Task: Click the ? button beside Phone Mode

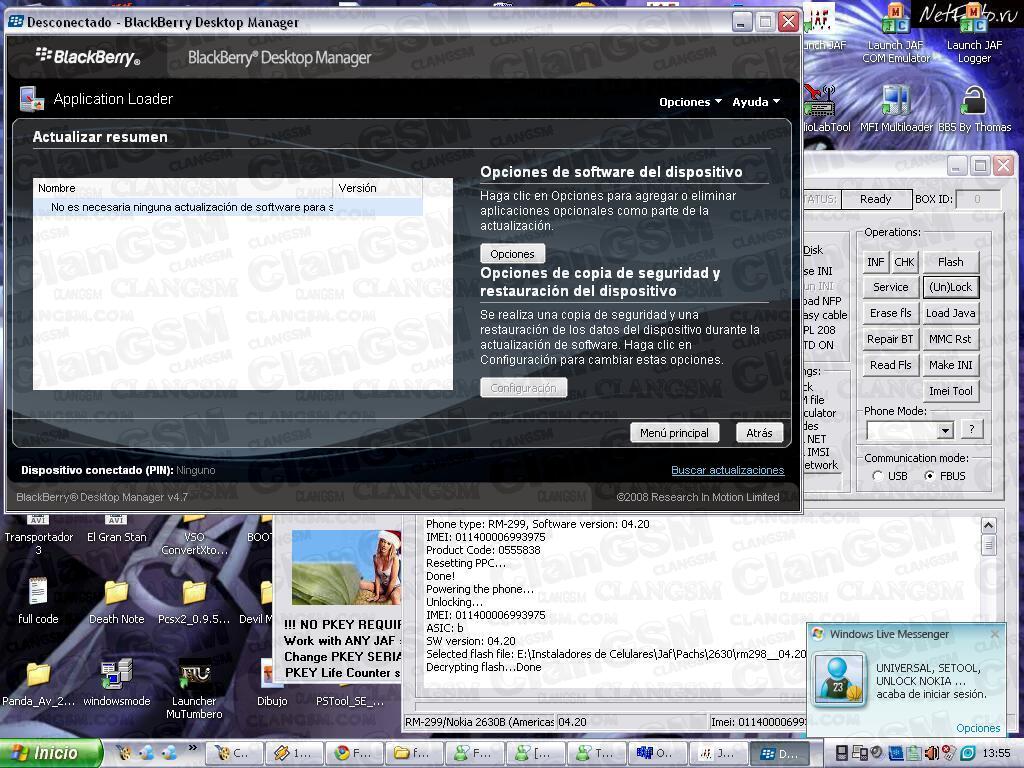Action: [x=972, y=430]
